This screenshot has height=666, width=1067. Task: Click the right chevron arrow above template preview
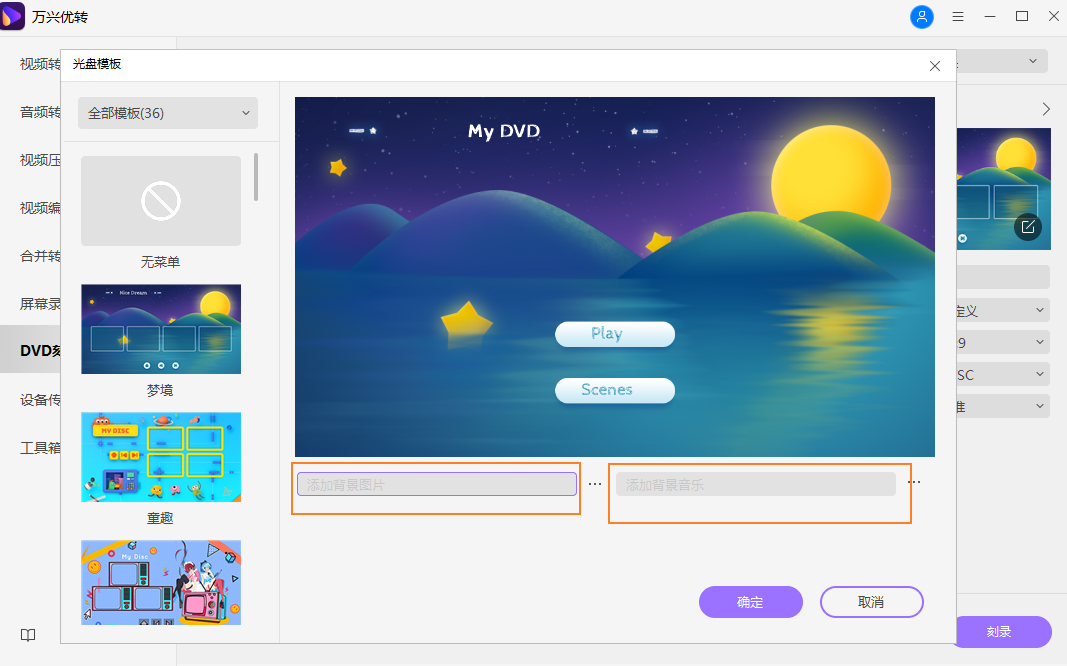[x=1046, y=109]
